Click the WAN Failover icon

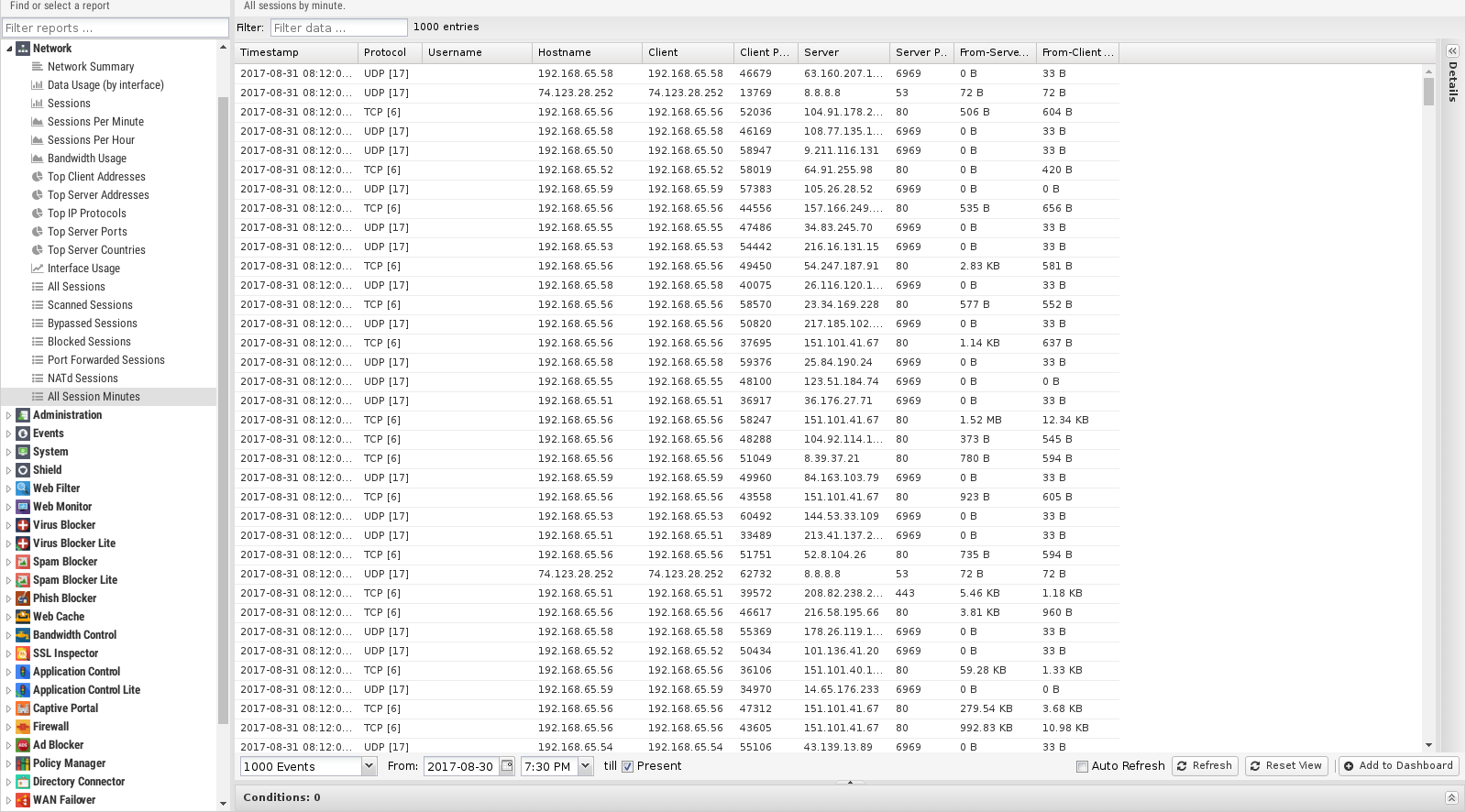23,800
